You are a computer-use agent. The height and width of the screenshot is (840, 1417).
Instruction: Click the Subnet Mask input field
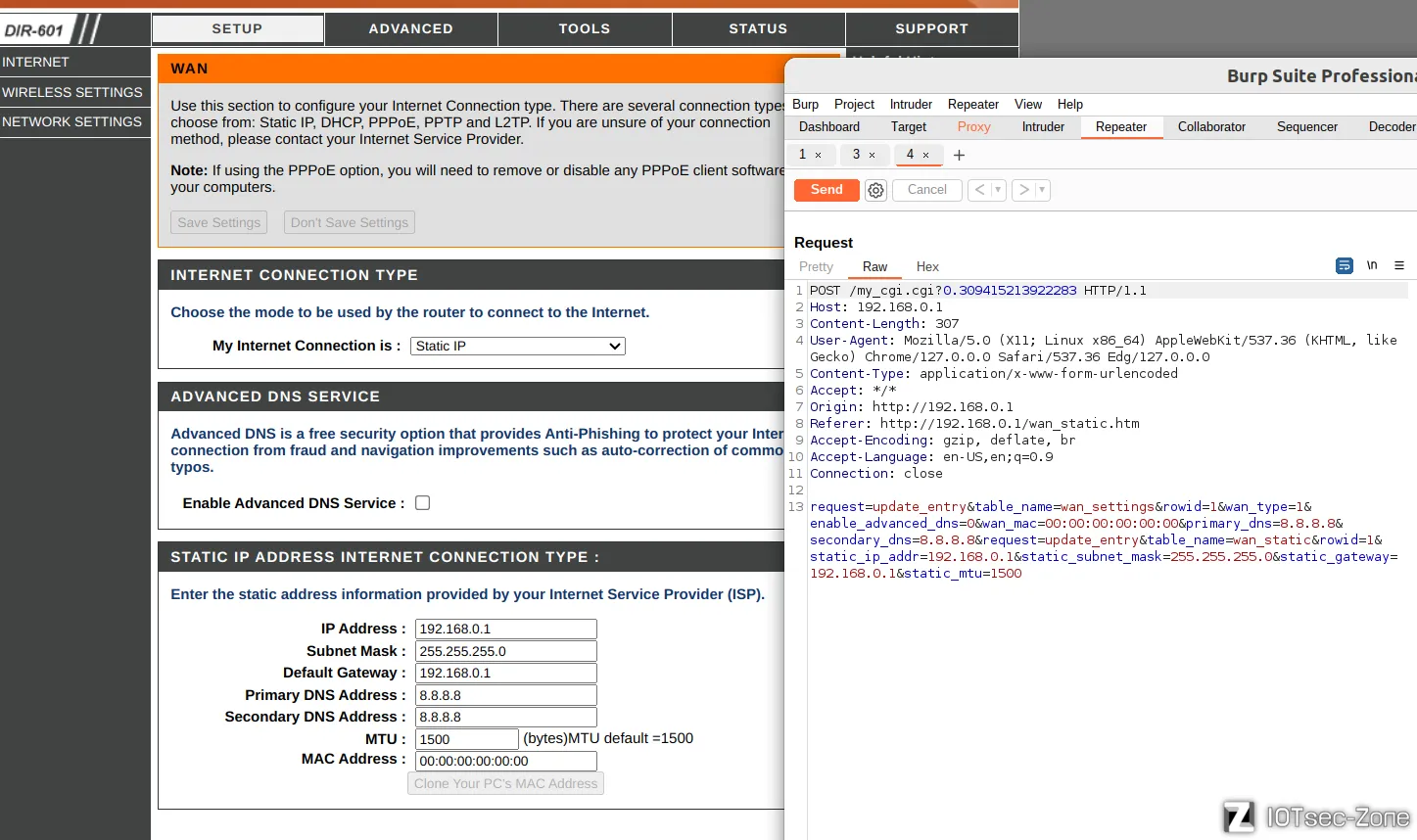coord(506,651)
